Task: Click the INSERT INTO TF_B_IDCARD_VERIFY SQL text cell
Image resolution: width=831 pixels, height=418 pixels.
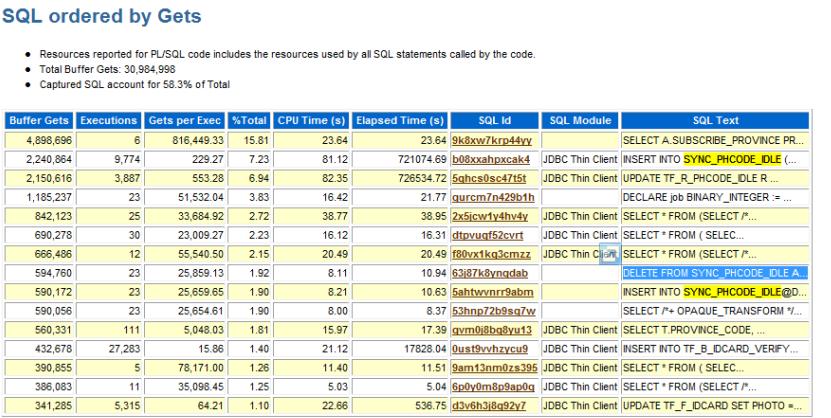Action: [x=715, y=349]
